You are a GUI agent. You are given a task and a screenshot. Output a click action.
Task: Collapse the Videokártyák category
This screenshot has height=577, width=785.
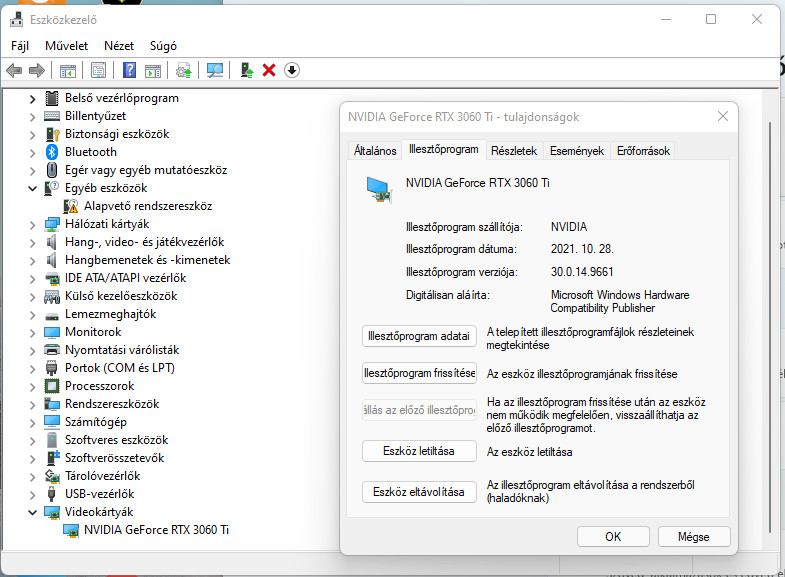click(x=32, y=512)
